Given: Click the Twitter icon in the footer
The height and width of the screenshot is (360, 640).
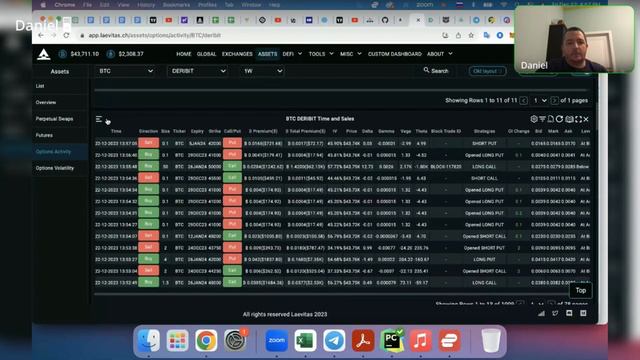Looking at the screenshot, I should pos(555,313).
